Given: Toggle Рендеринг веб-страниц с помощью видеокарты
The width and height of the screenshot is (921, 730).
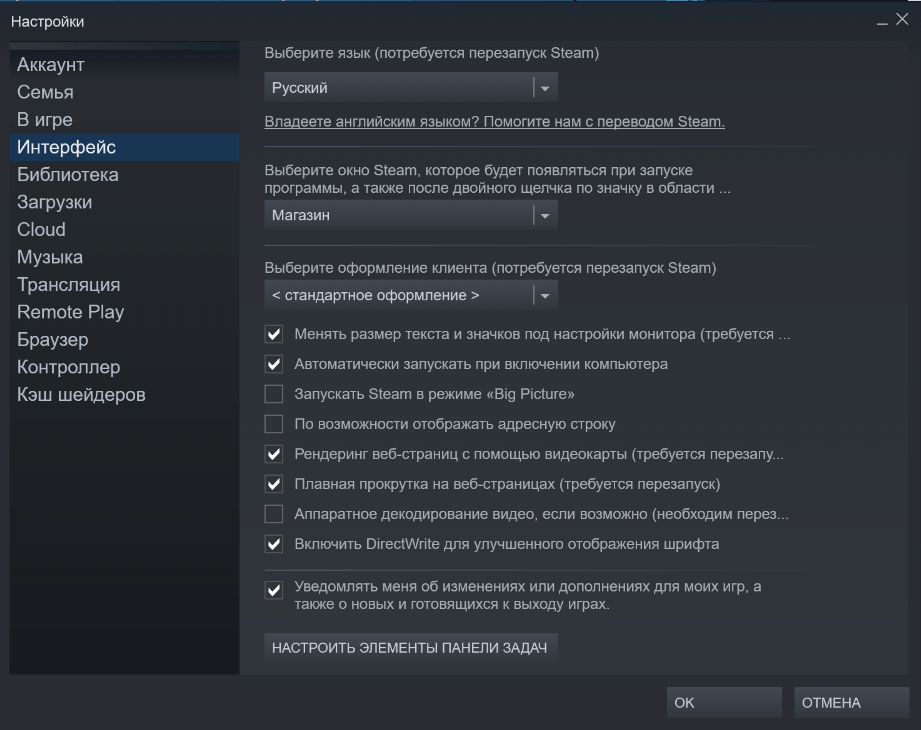Looking at the screenshot, I should [274, 454].
